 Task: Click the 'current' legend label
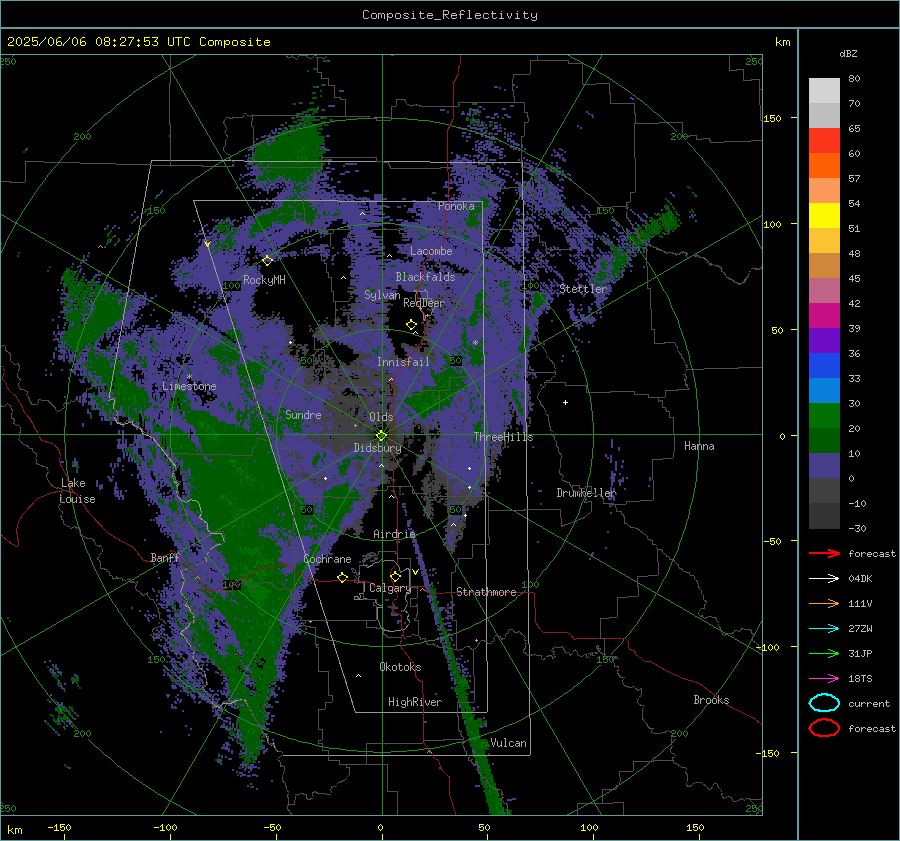pos(868,704)
